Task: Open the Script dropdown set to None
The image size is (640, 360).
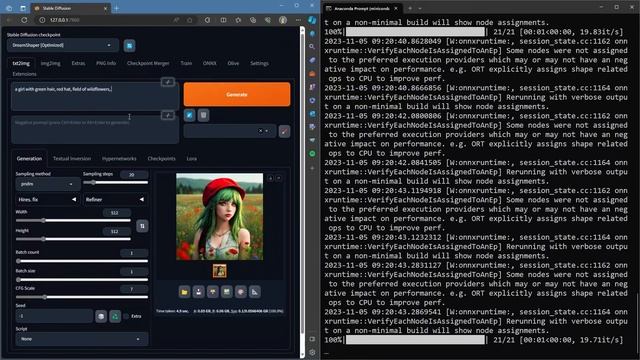Action: tap(82, 339)
